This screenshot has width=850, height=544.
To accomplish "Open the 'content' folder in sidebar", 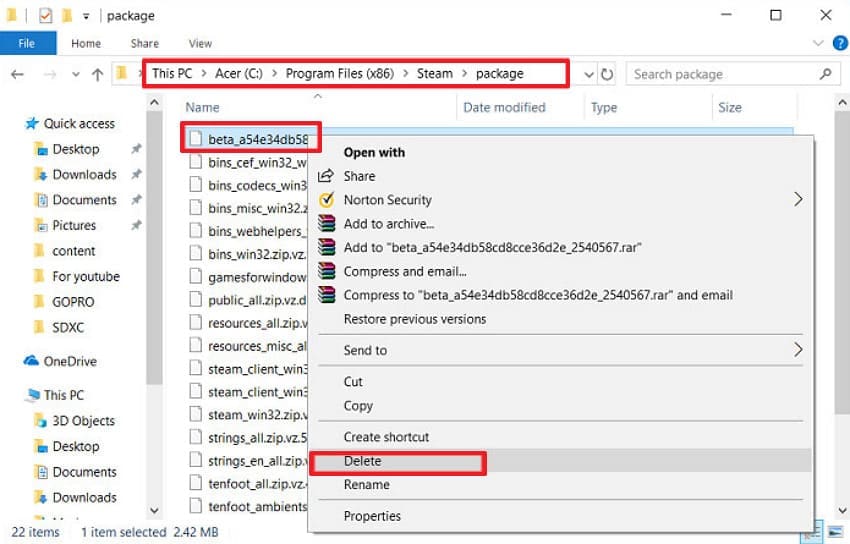I will (x=74, y=251).
